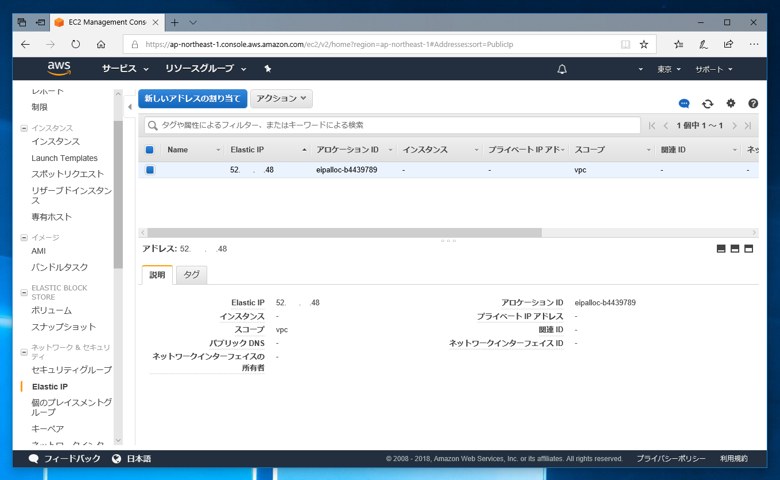The image size is (780, 480).
Task: Toggle reading view icon in address bar
Action: (x=625, y=44)
